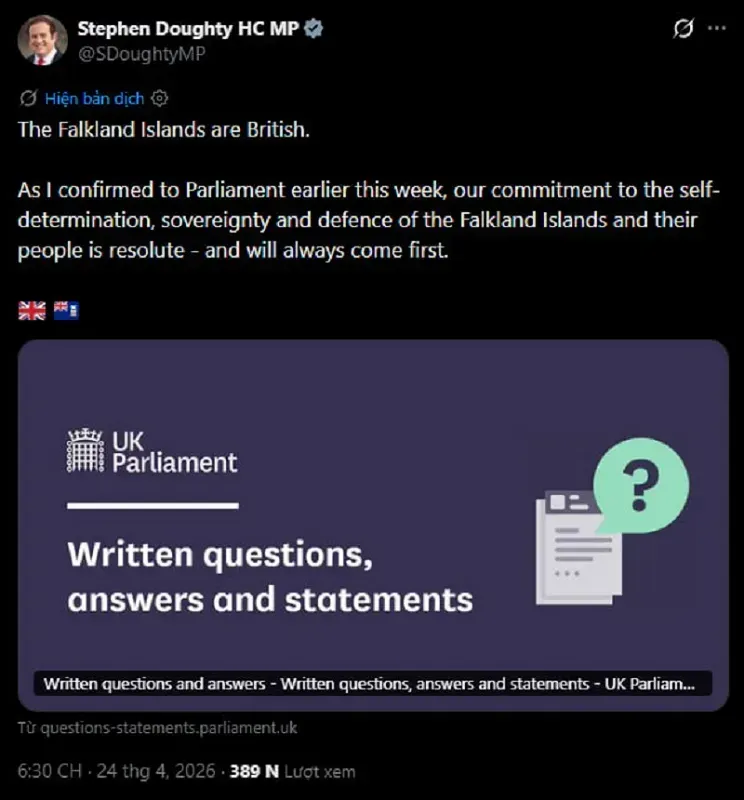Image resolution: width=744 pixels, height=800 pixels.
Task: Click the "Written questions, answers and statements" heading
Action: pos(270,577)
